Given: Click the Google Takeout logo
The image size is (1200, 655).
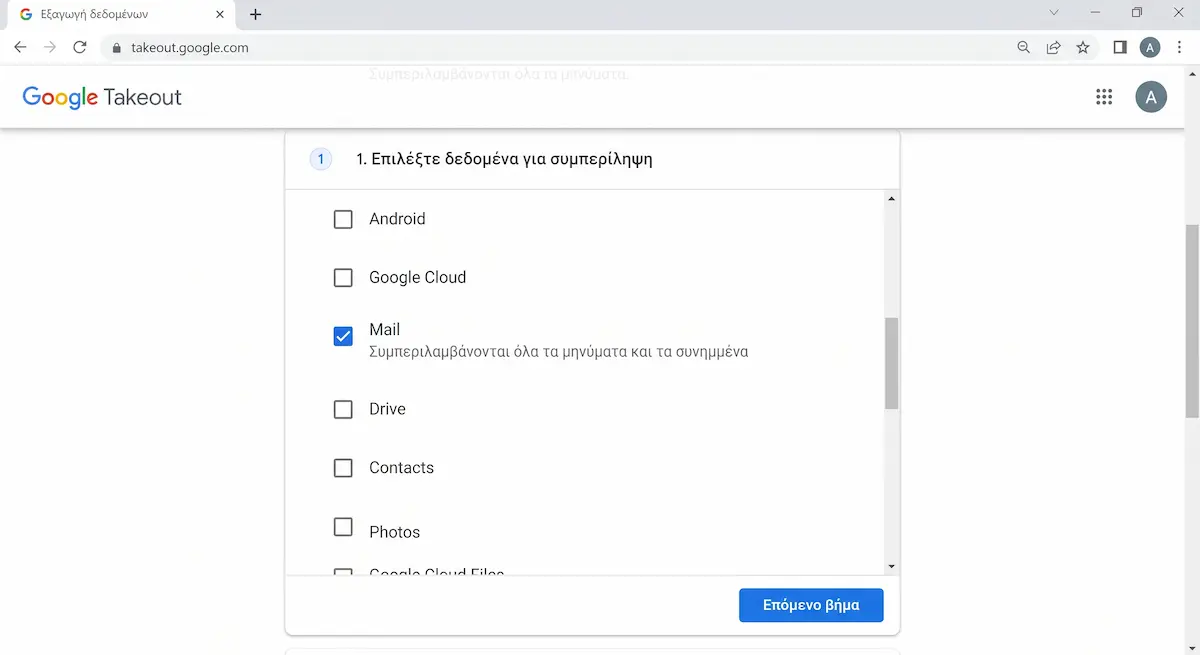Looking at the screenshot, I should click(x=102, y=97).
